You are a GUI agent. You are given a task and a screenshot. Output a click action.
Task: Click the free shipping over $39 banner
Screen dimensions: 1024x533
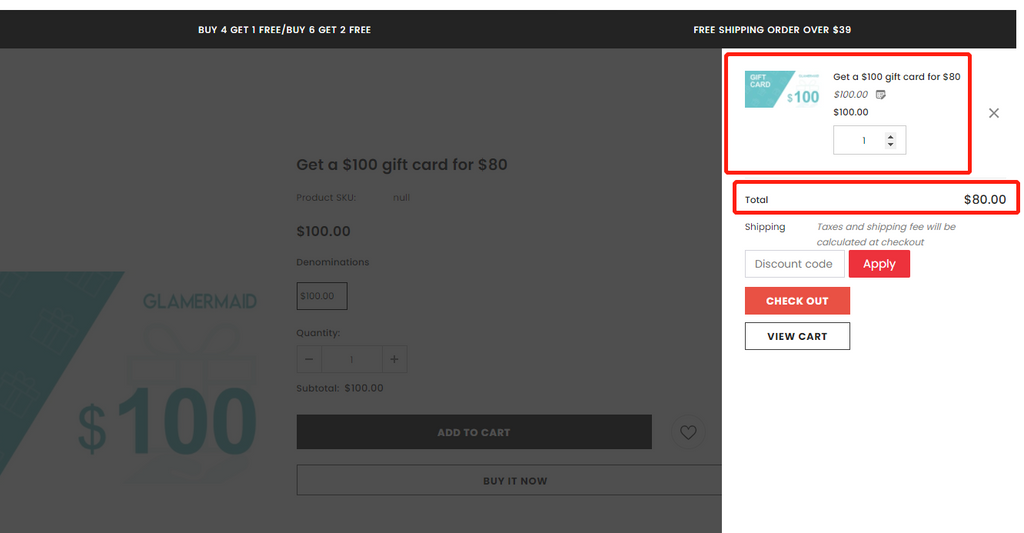pyautogui.click(x=772, y=30)
